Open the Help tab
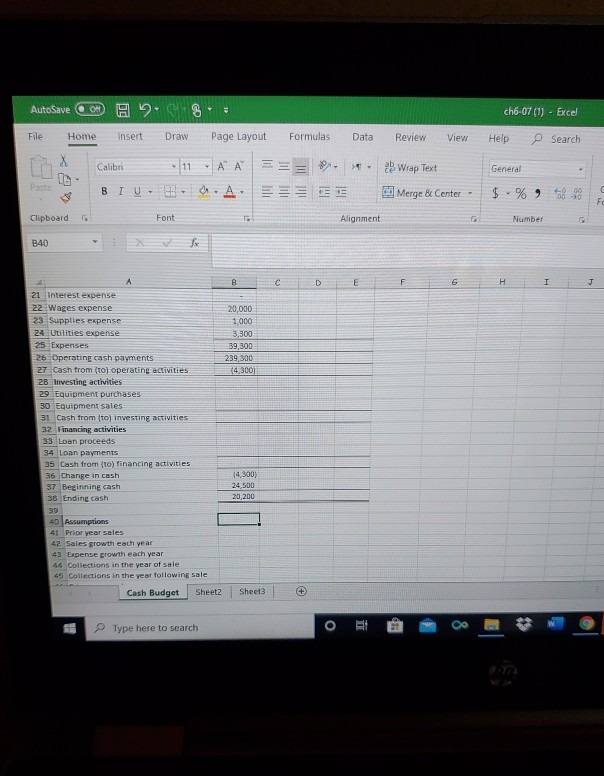Viewport: 604px width, 776px height. pyautogui.click(x=498, y=138)
